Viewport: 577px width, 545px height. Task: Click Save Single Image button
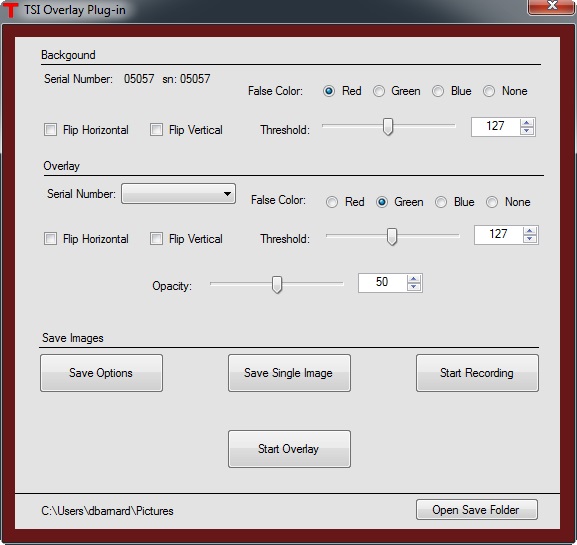click(x=289, y=373)
